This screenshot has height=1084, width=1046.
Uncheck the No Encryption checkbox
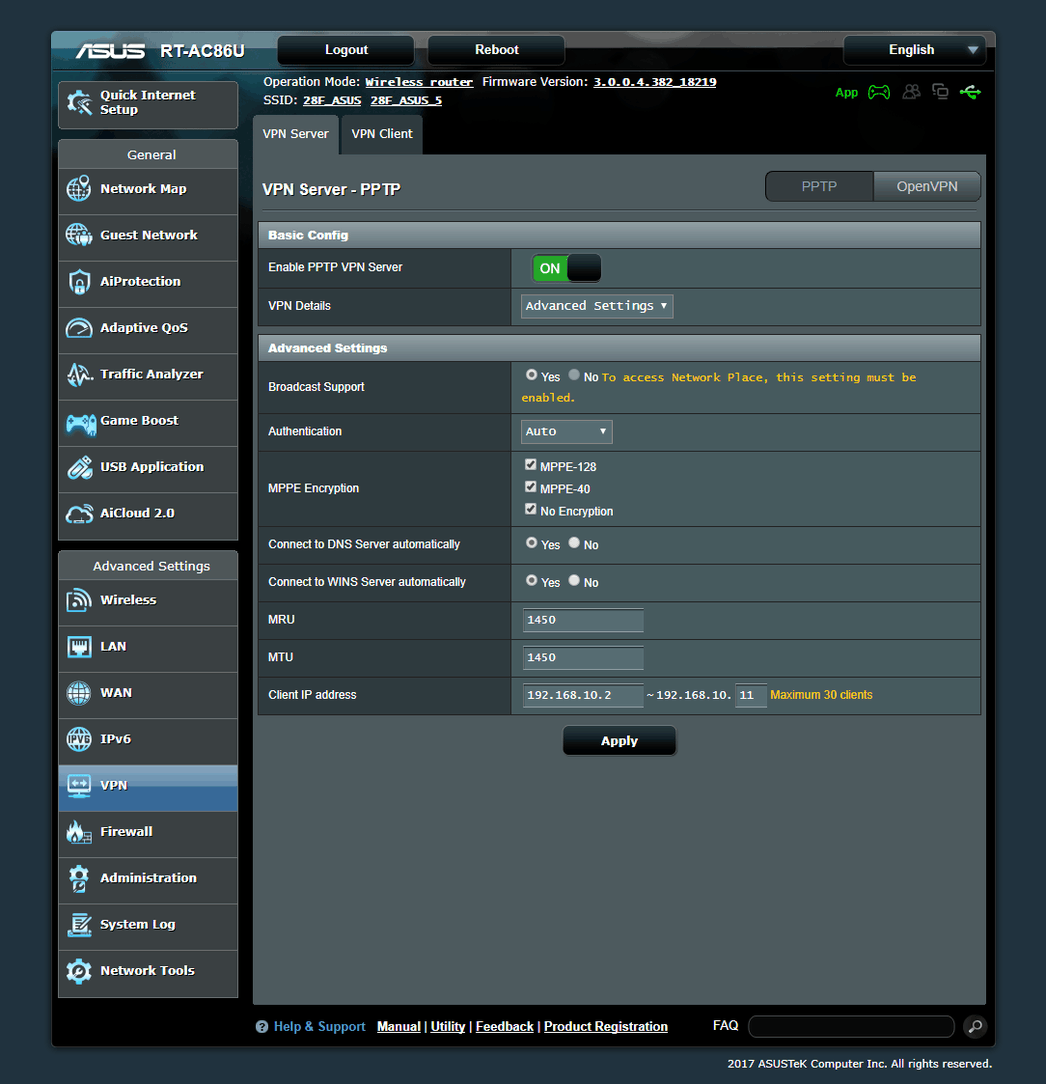pos(530,509)
